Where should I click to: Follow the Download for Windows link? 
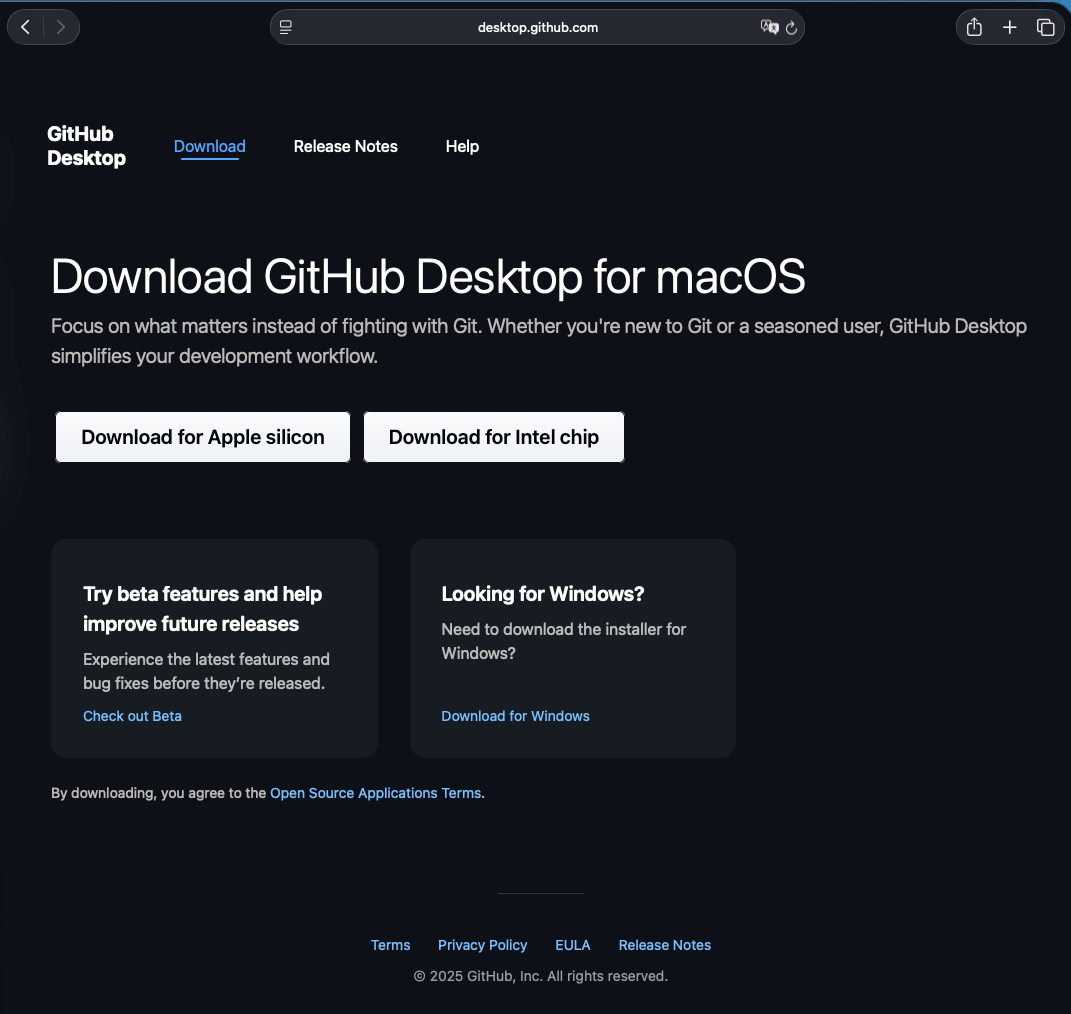pos(516,716)
